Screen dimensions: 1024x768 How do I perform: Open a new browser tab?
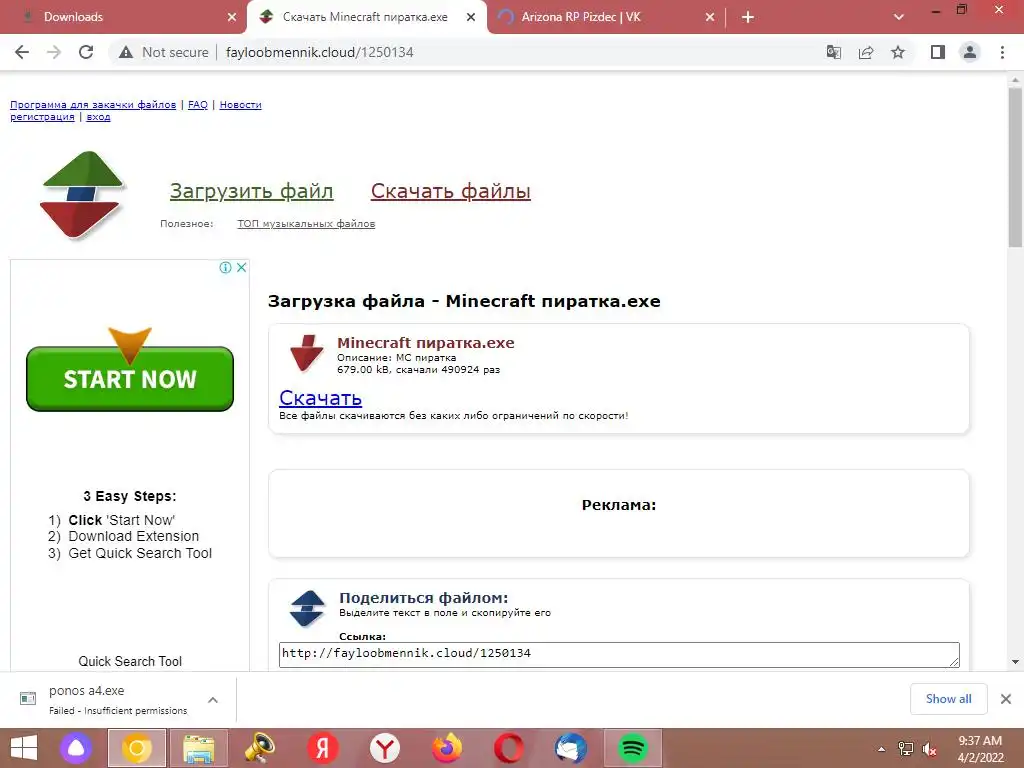[x=748, y=18]
